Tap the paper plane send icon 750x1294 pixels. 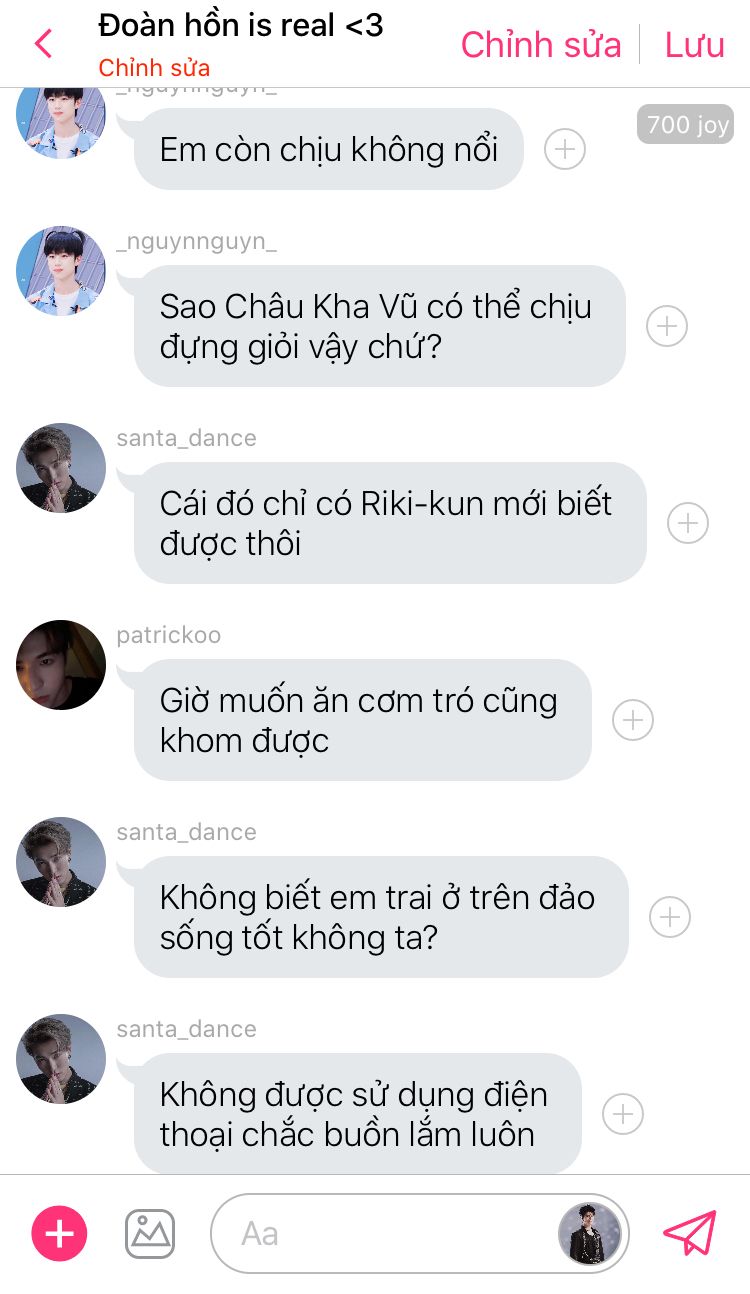[690, 1233]
